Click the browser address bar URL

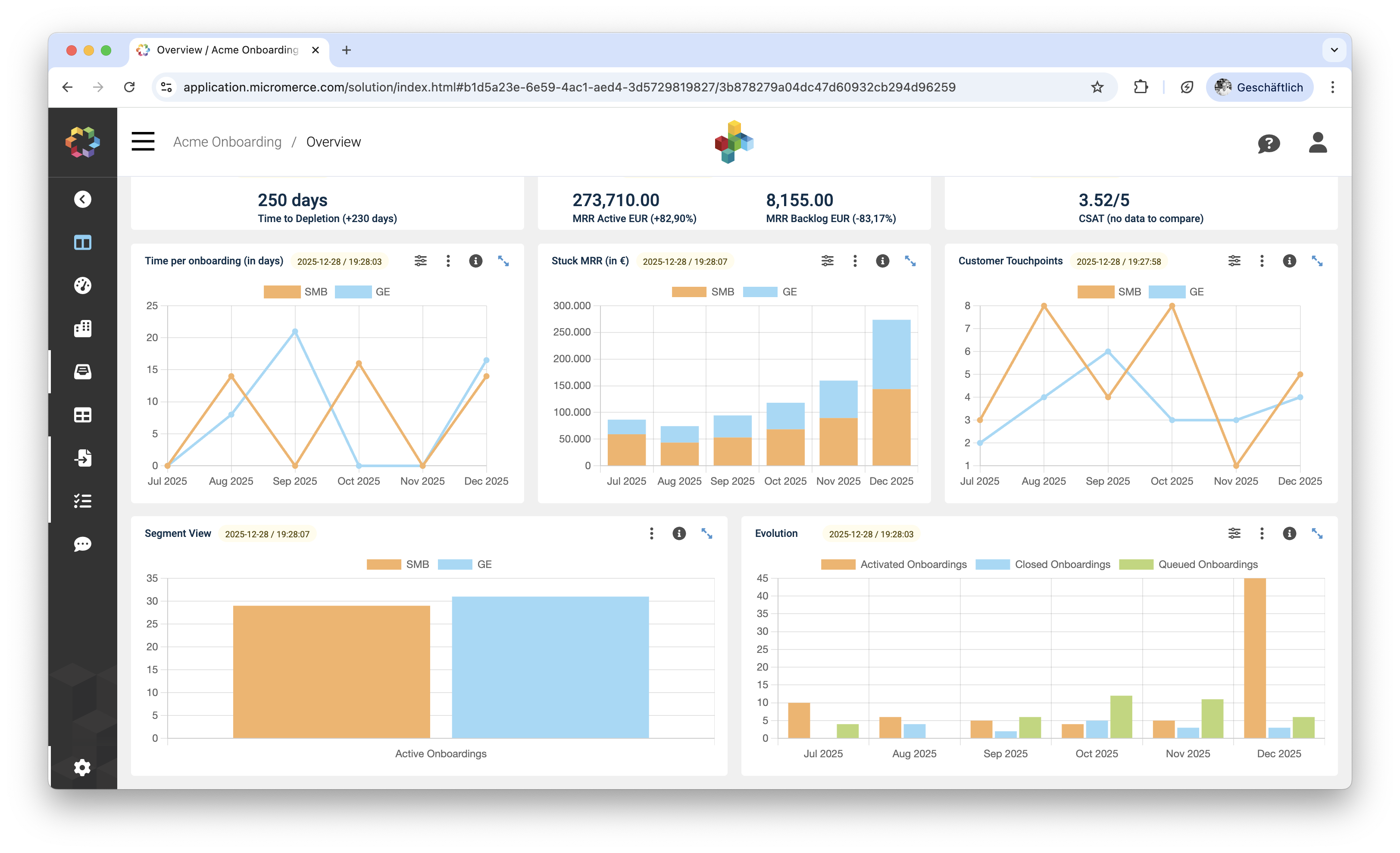pos(568,87)
